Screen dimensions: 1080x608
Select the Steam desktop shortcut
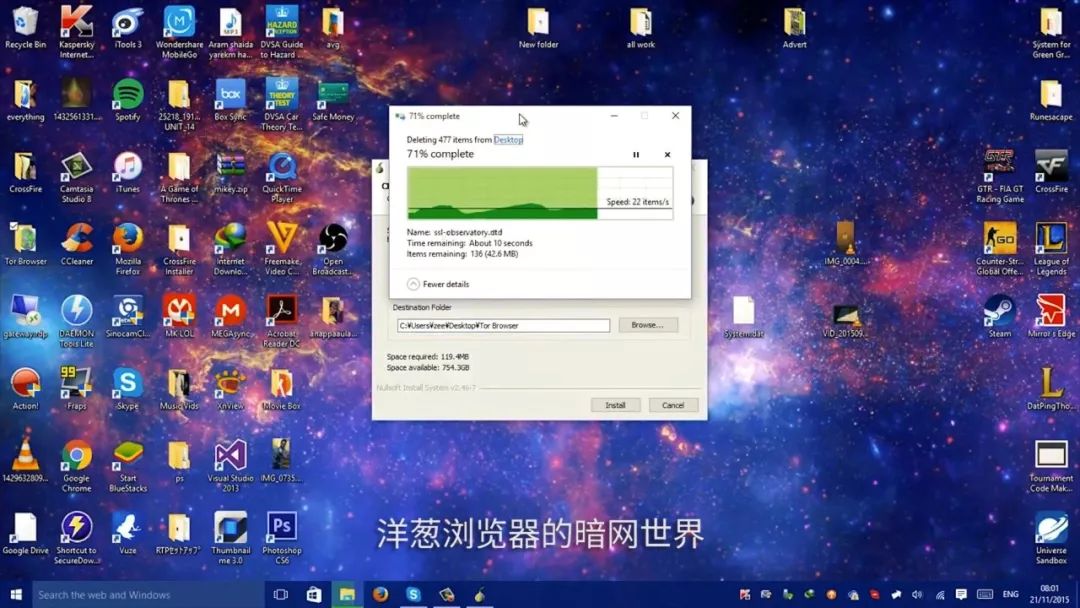click(x=1000, y=317)
